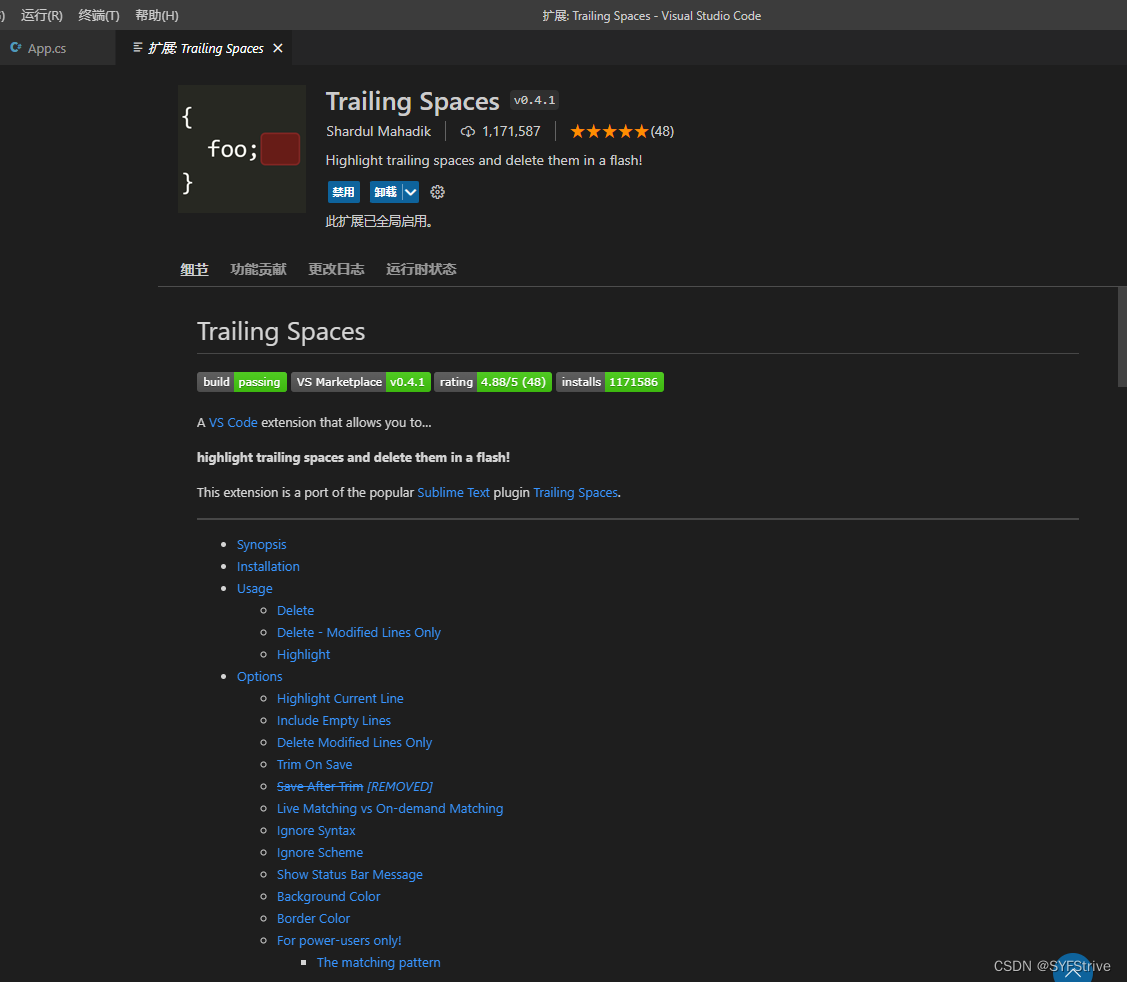Open the Ignore Syntax link
Screen dimensions: 1127x982
pyautogui.click(x=316, y=831)
